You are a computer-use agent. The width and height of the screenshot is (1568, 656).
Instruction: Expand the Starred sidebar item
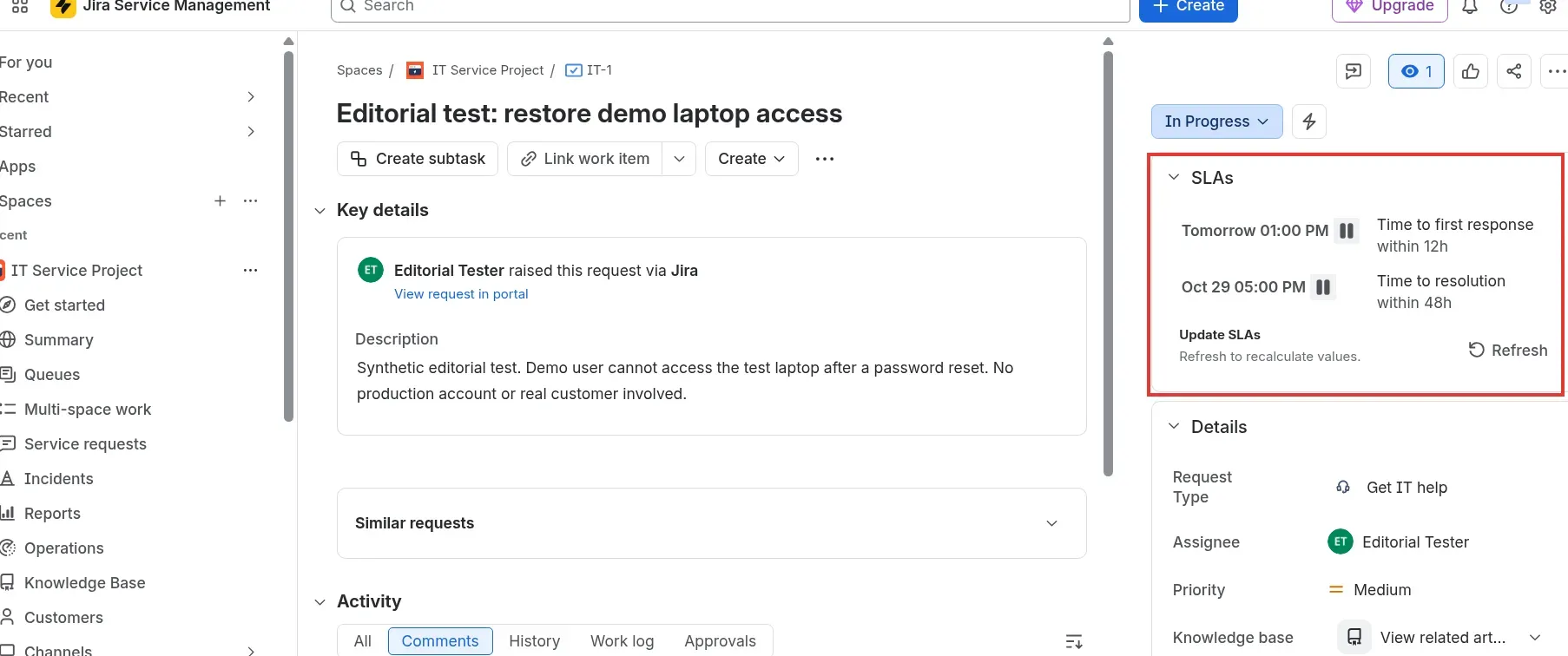(x=250, y=132)
